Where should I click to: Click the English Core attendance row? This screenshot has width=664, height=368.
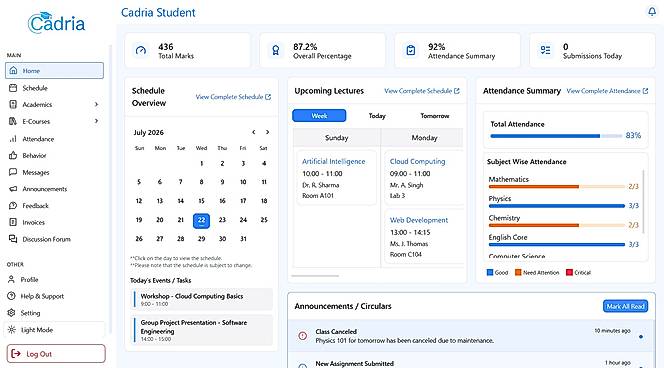click(x=563, y=241)
